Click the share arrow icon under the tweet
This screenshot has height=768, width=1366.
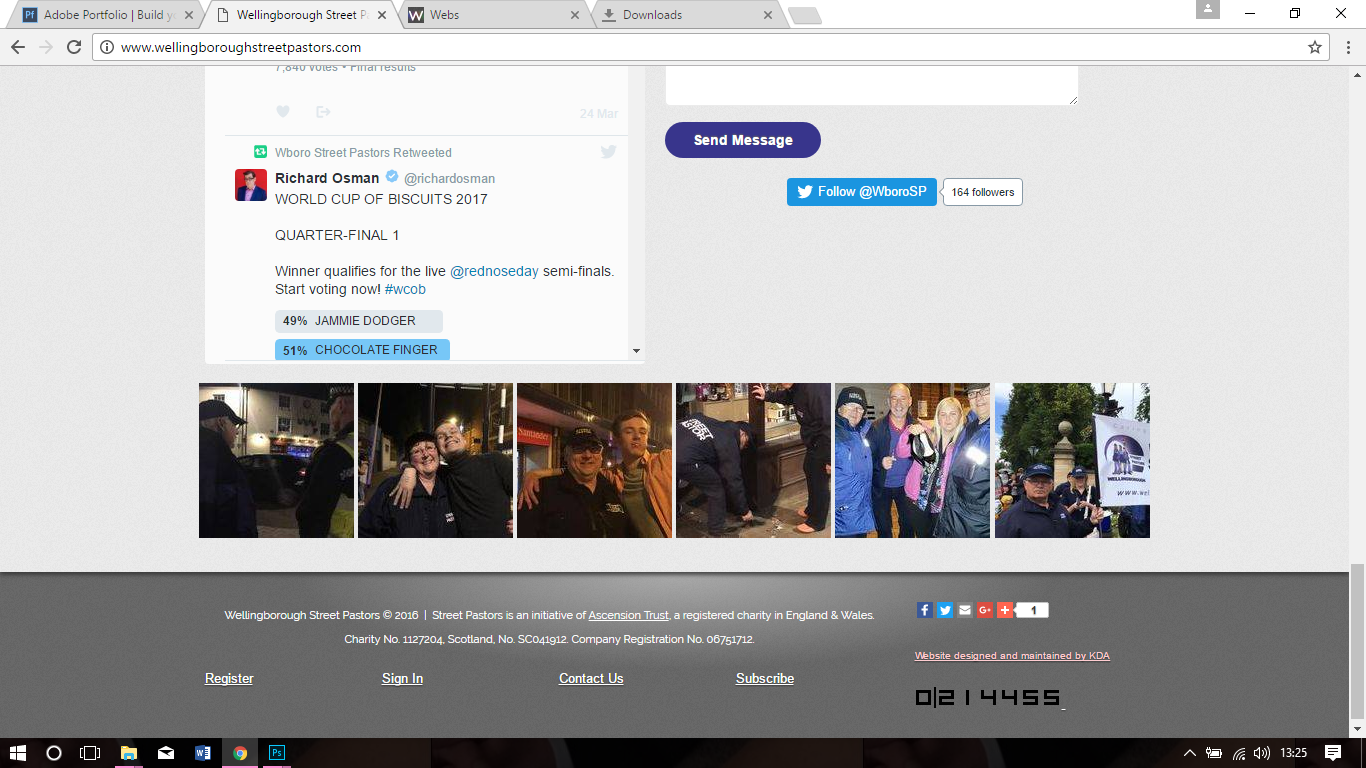[x=323, y=112]
